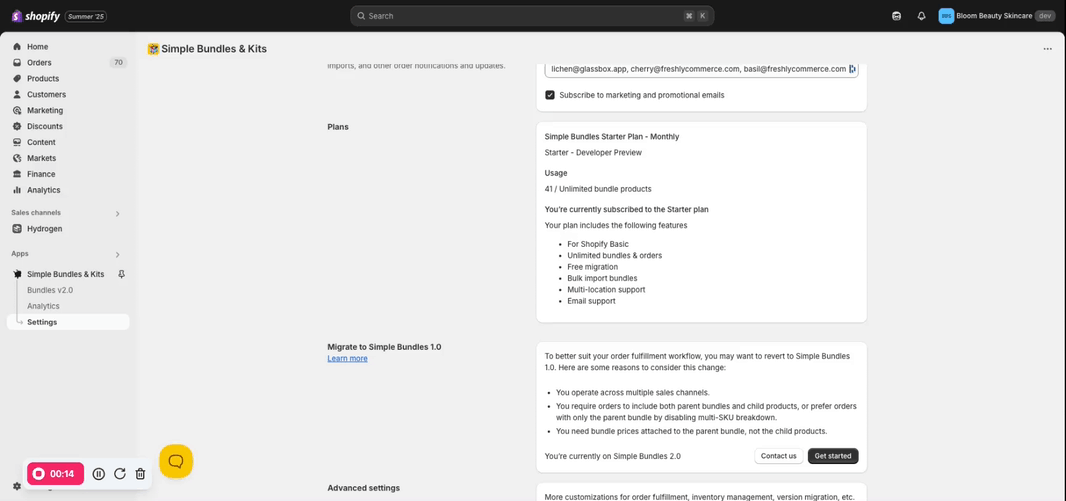Click the Products tag icon
Image resolution: width=1066 pixels, height=501 pixels.
[17, 79]
